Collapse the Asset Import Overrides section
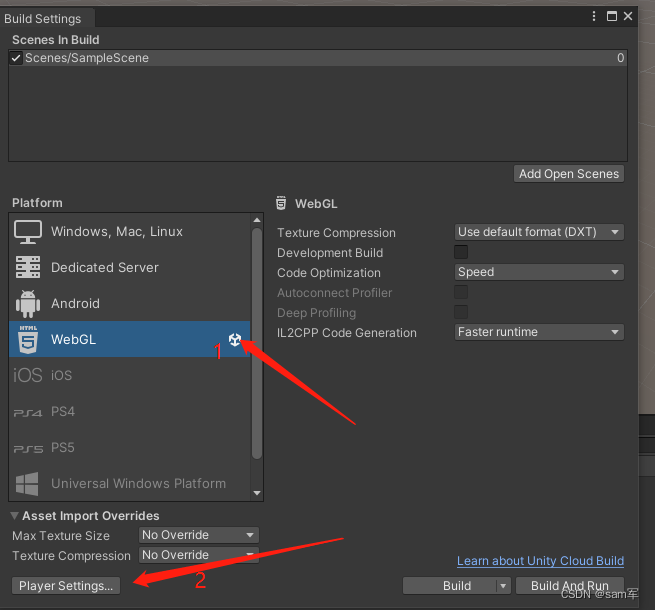Screen dimensions: 655x610 tap(14, 516)
